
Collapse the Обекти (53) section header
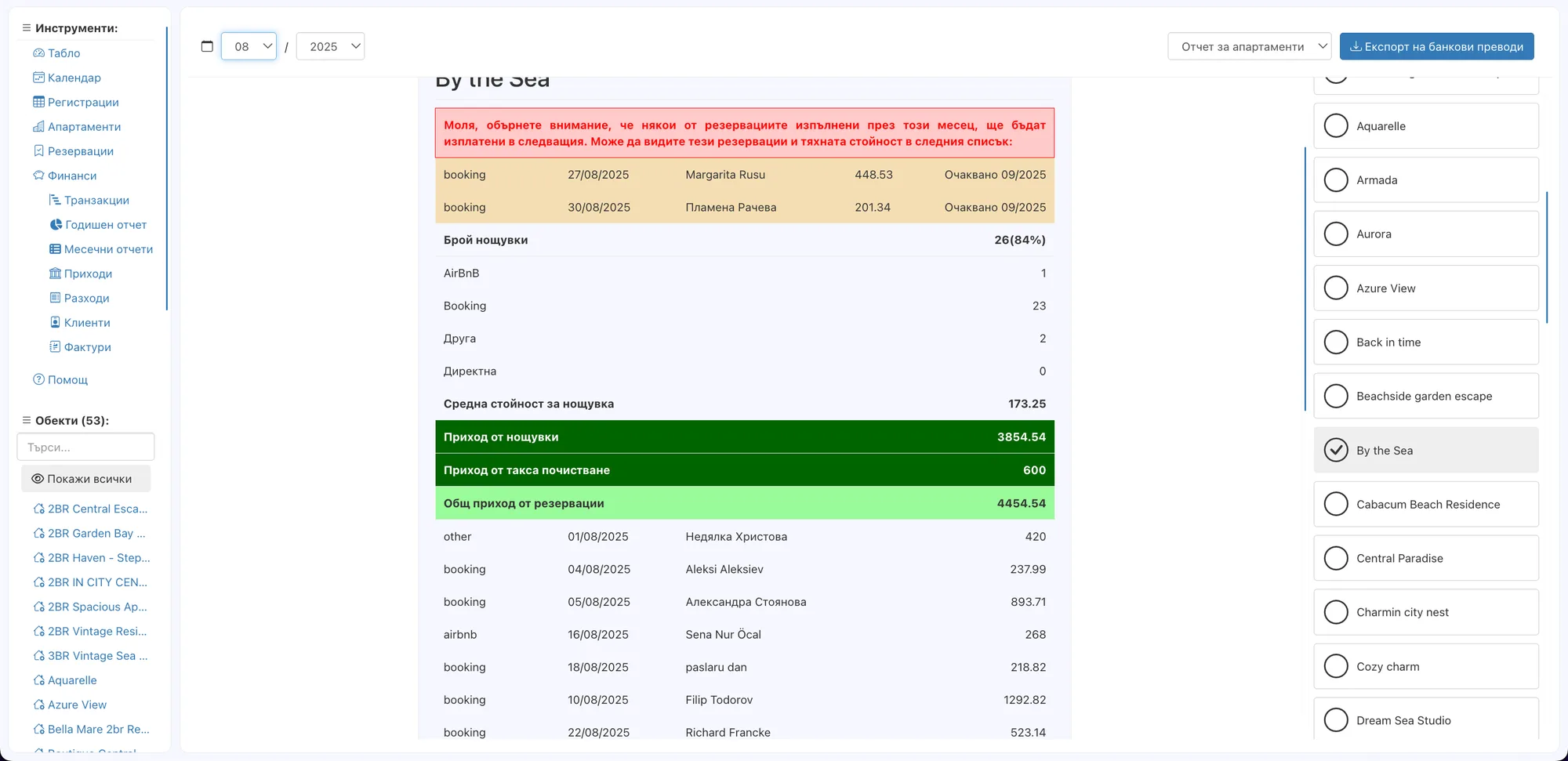click(x=65, y=421)
